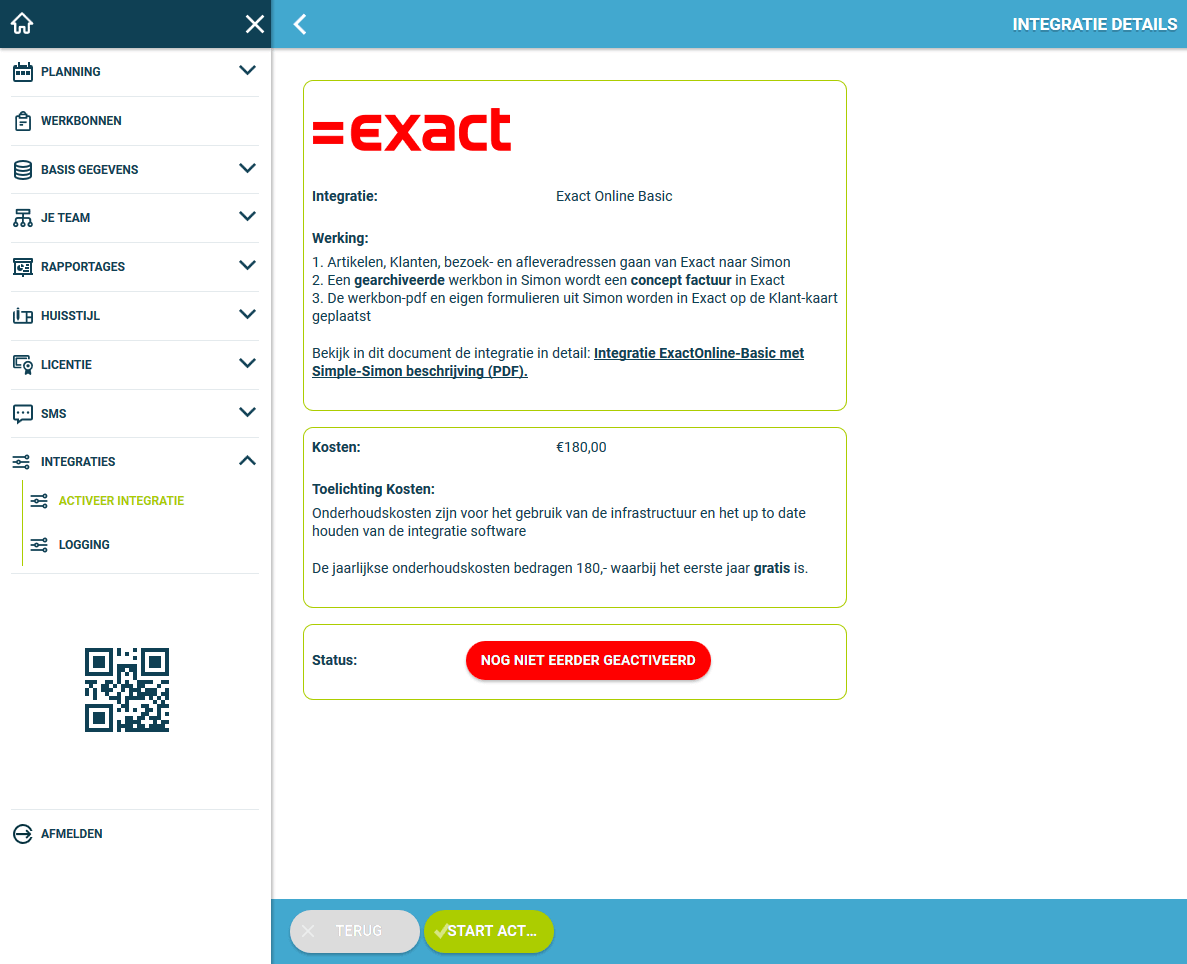The image size is (1187, 964).
Task: Expand the Licentie chevron
Action: click(247, 363)
